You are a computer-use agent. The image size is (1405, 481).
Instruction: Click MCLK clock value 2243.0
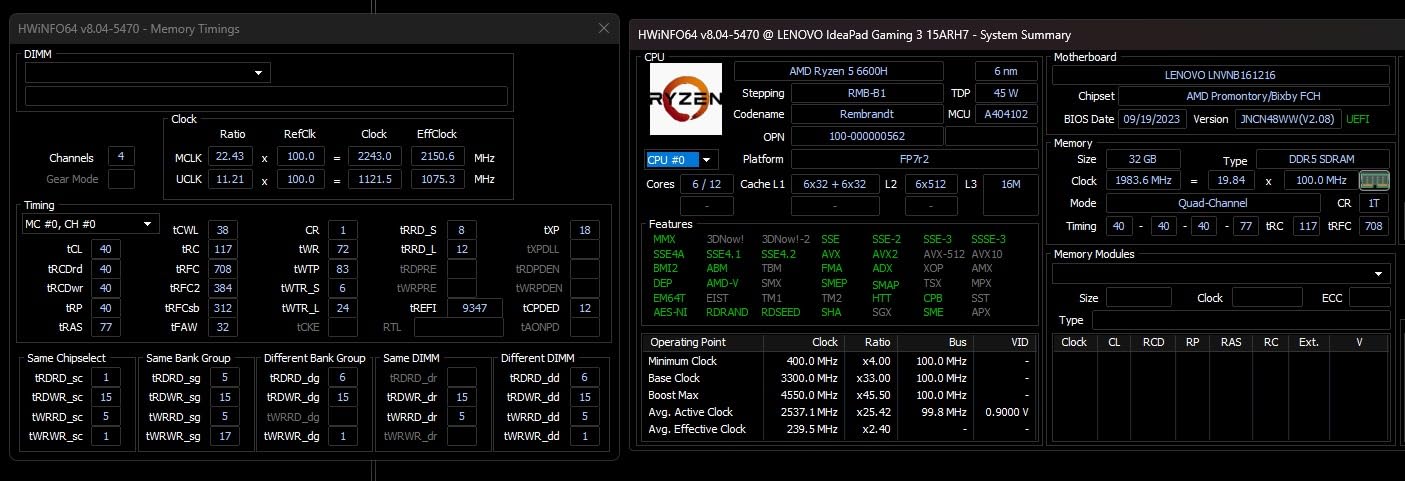375,157
